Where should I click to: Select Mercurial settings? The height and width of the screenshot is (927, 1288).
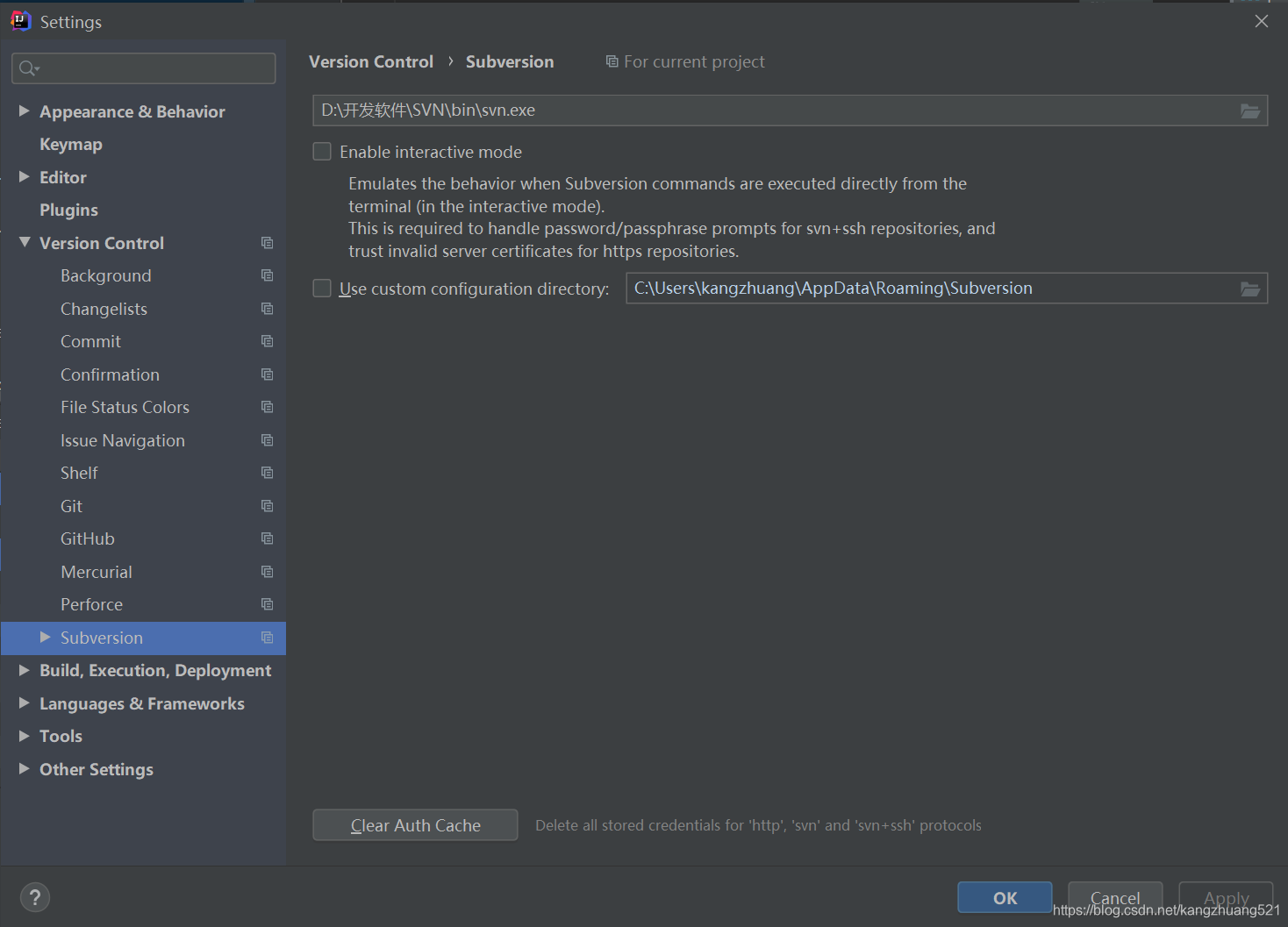[x=97, y=572]
